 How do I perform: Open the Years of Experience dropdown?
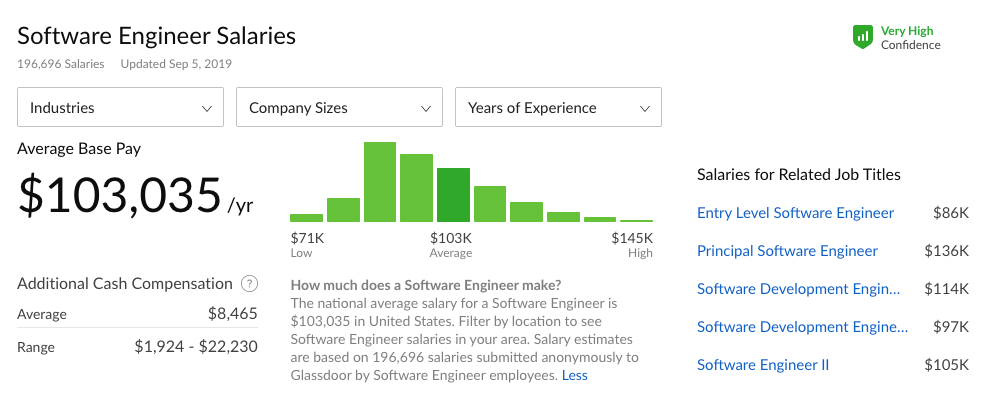(558, 107)
